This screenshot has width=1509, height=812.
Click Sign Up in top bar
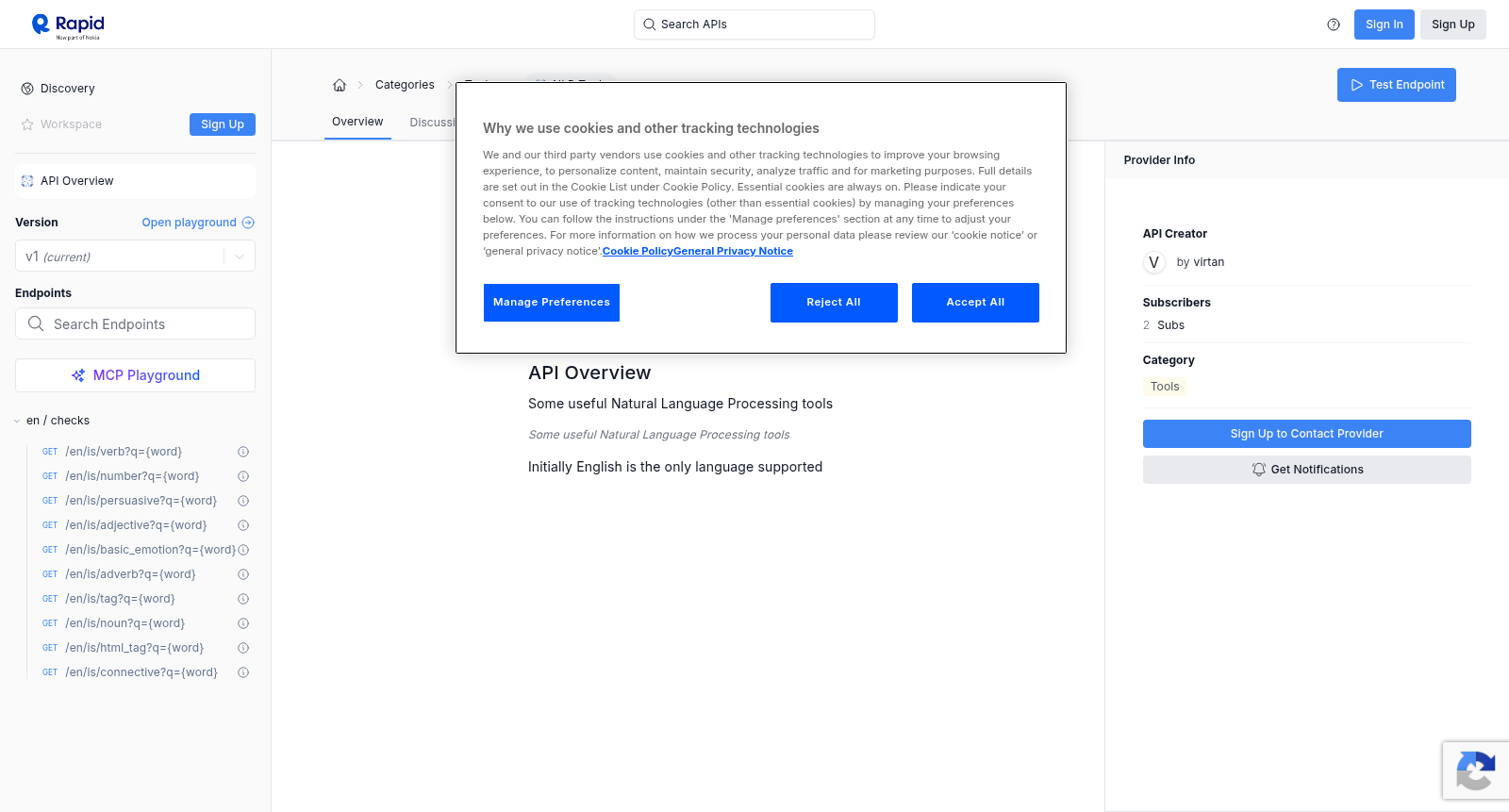(1453, 25)
